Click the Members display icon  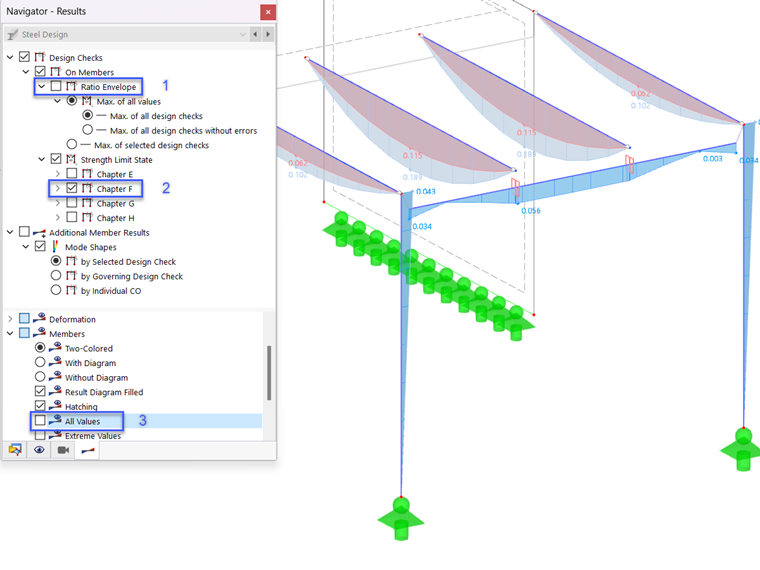click(39, 333)
